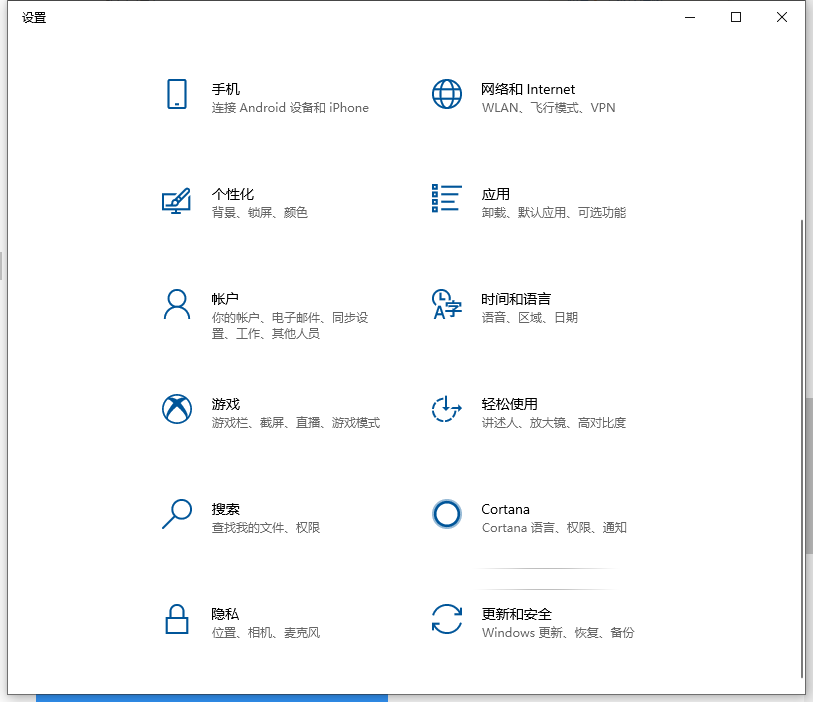
Task: Maximize the 设置 window
Action: pos(736,17)
